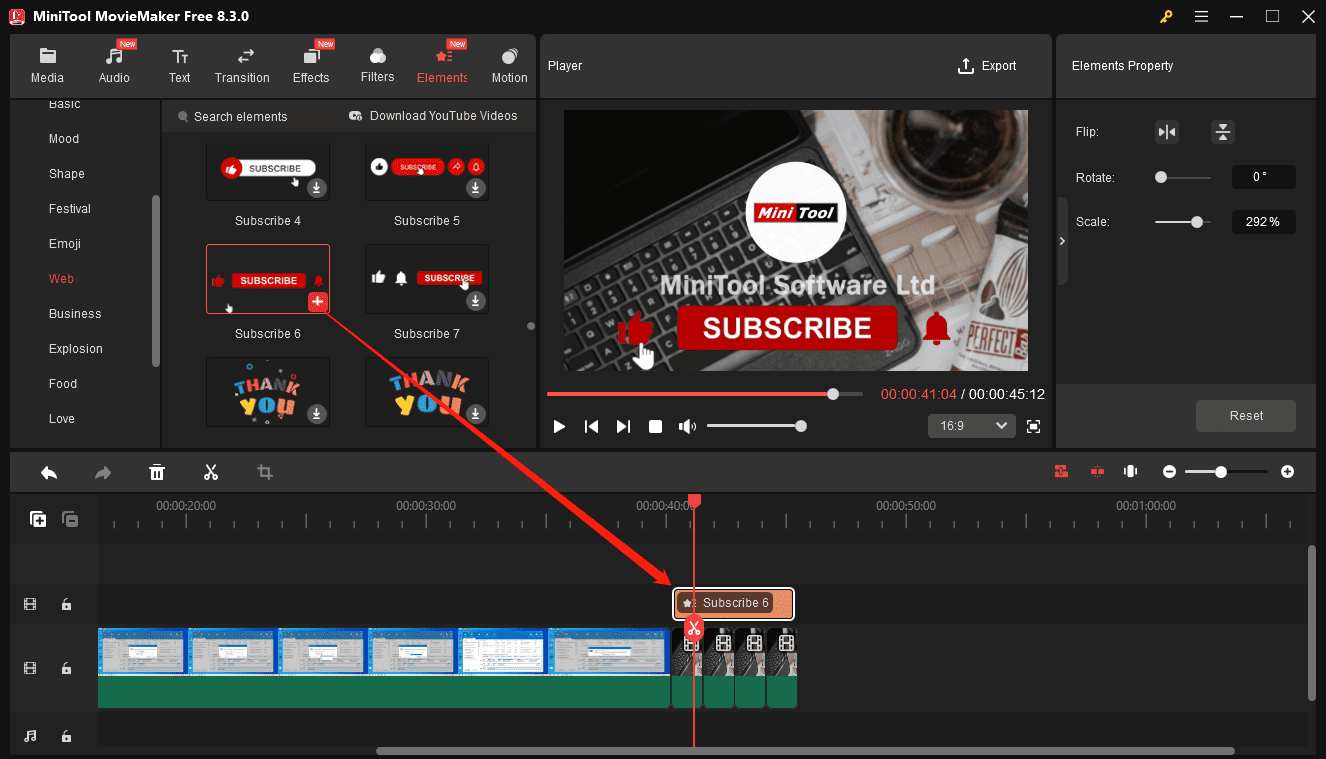Click the playhead split scissors
Screen dimensions: 1326x759
click(x=694, y=629)
